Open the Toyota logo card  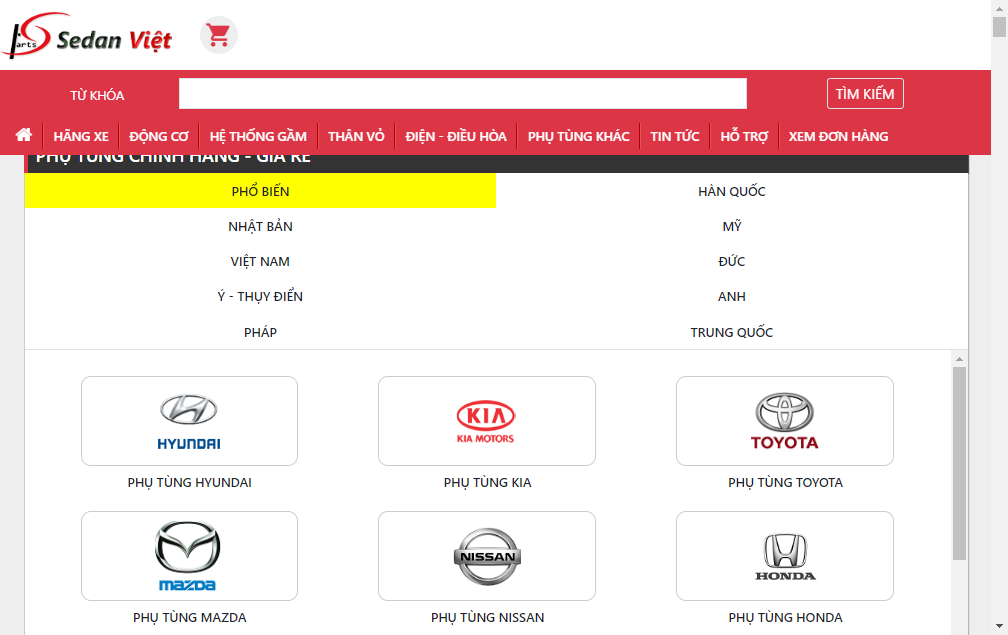(785, 421)
